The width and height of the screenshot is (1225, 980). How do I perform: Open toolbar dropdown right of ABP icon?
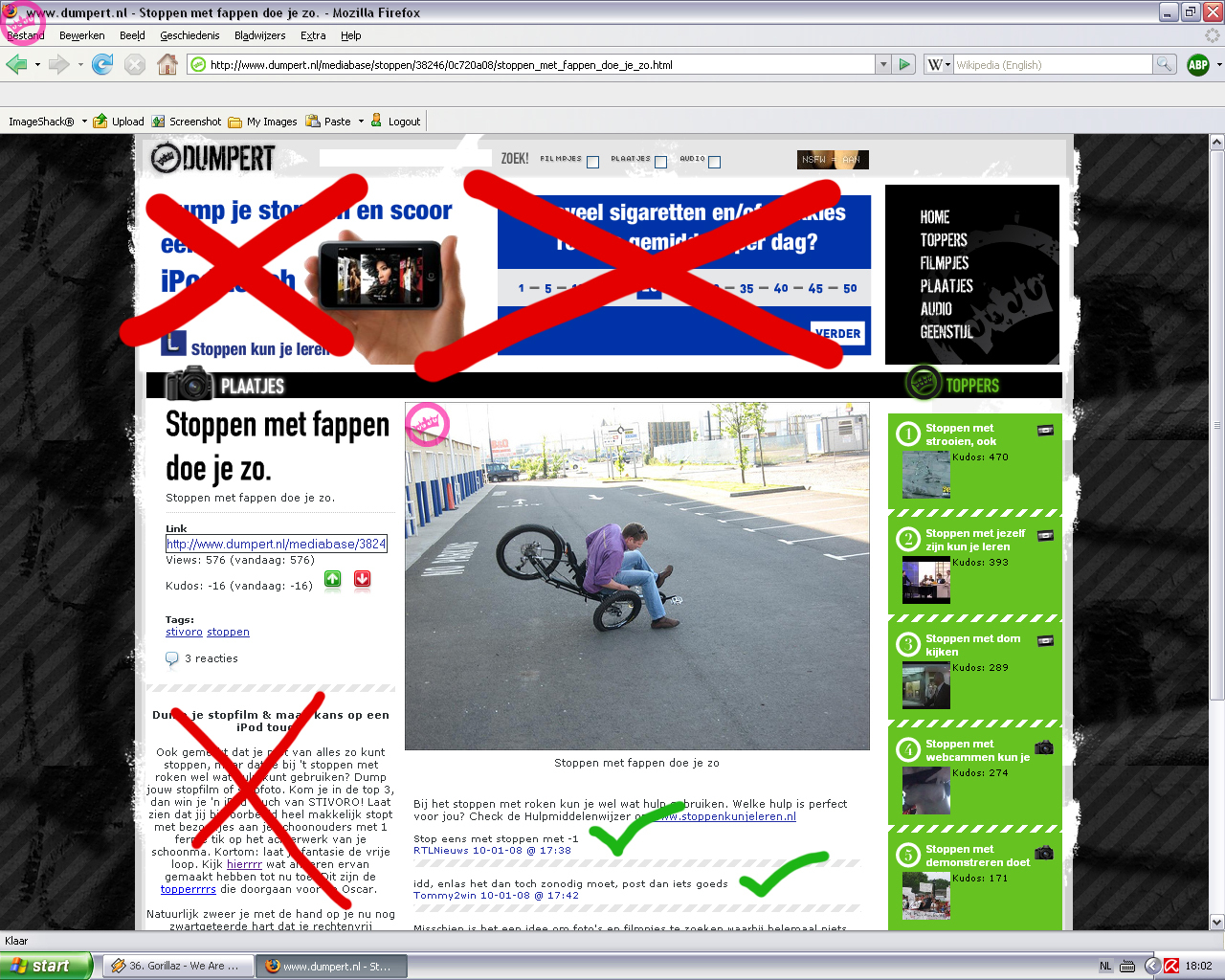[x=1218, y=65]
